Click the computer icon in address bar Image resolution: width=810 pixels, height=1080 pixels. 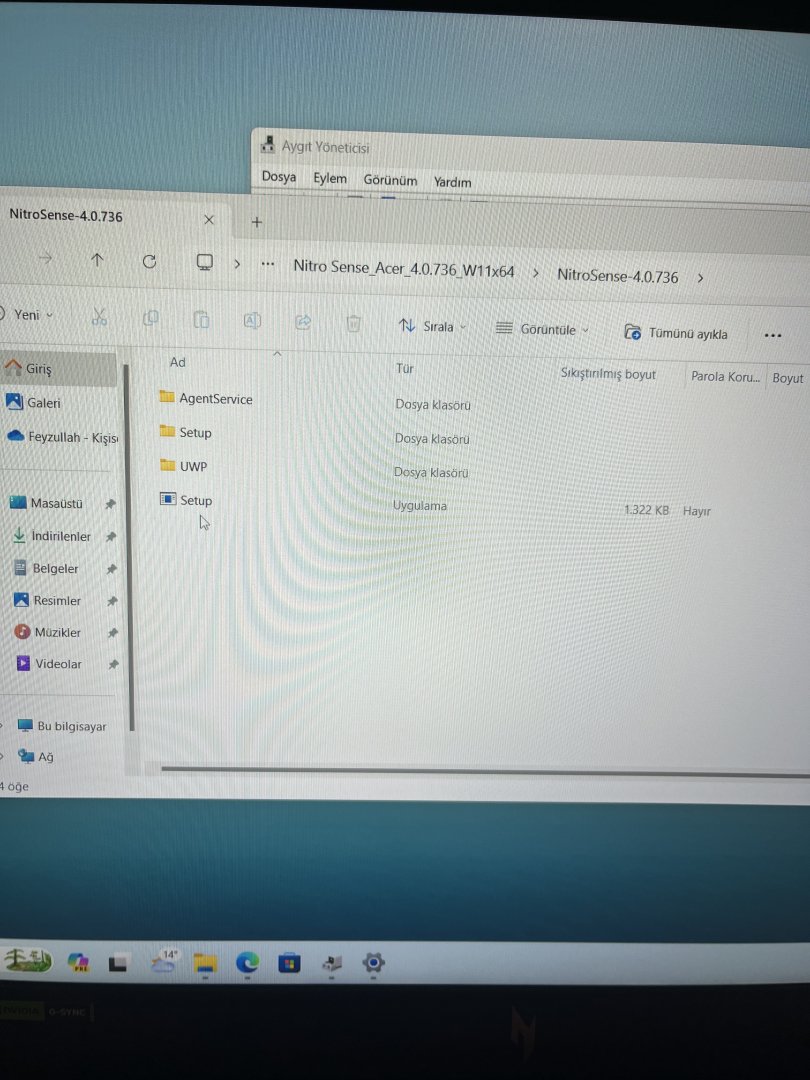tap(205, 262)
